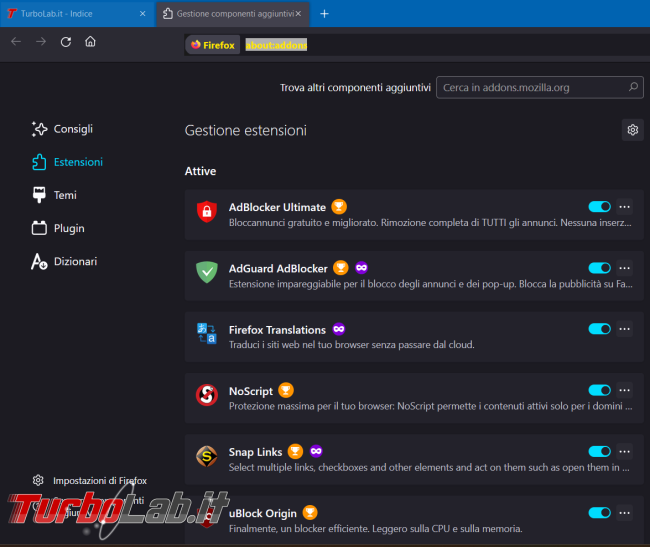
Task: Open the home page icon
Action: 90,41
